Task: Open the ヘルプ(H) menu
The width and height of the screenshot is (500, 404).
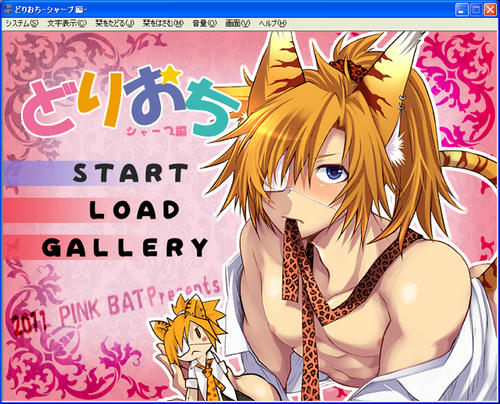Action: click(273, 23)
